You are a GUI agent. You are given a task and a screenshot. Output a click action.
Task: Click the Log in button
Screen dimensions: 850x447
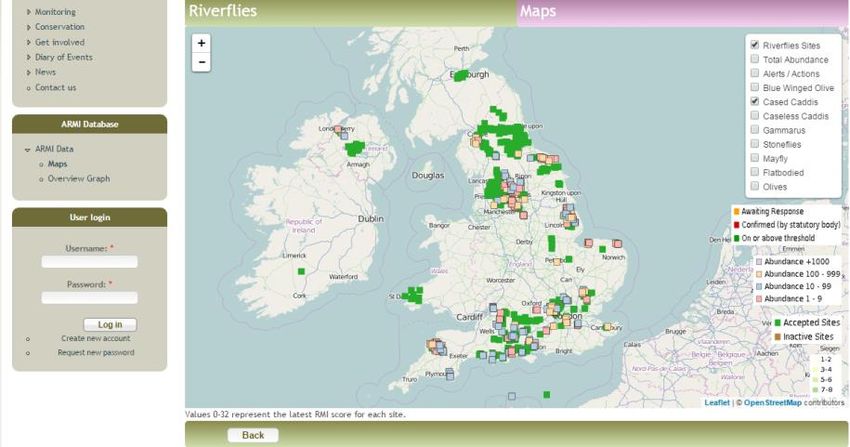[110, 325]
